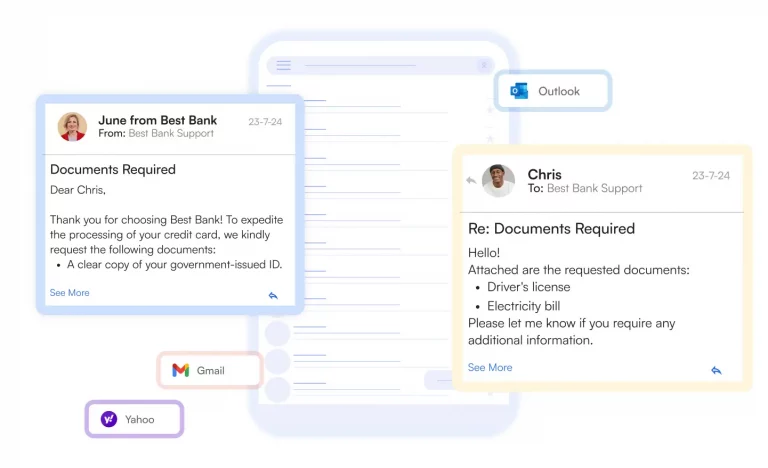Click date 23-7-24 on Chris's email
This screenshot has width=768, height=468.
711,175
